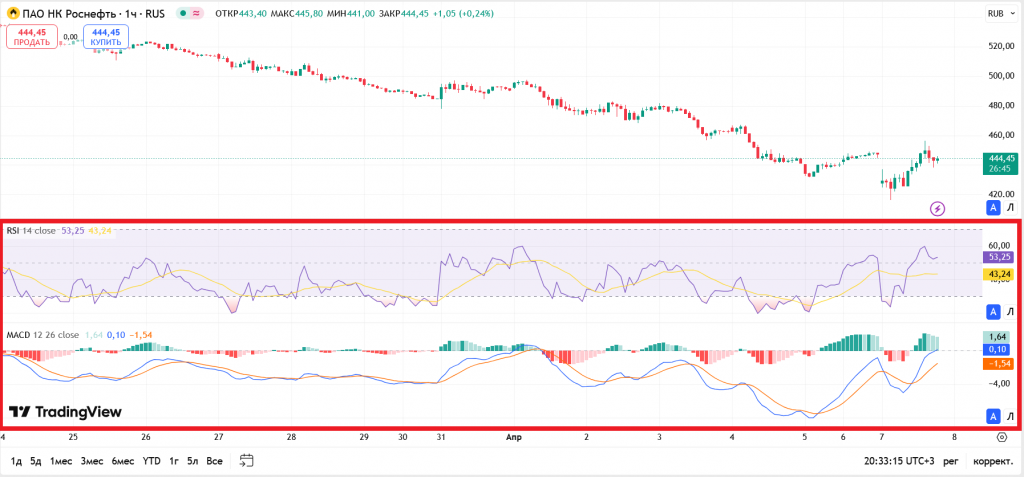Viewport: 1024px width, 477px height.
Task: Select the 5д time range
Action: [x=36, y=461]
